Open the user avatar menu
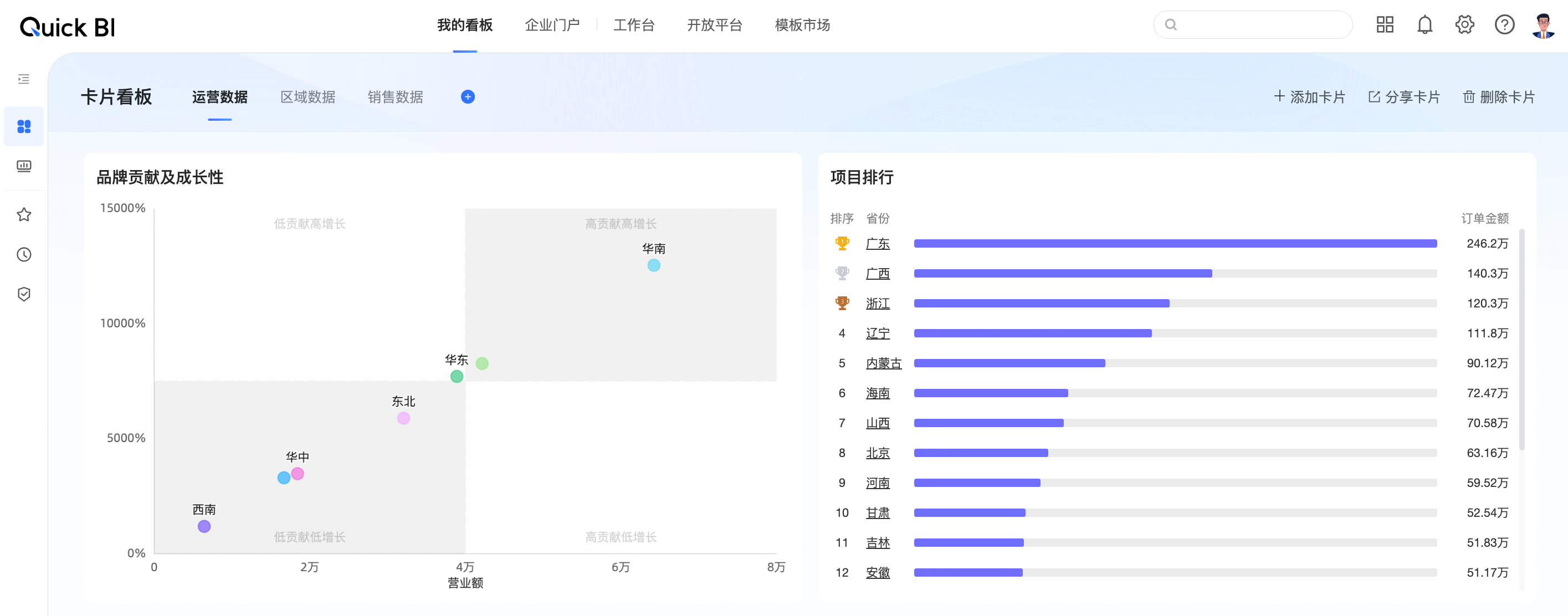The image size is (1568, 616). 1543,25
